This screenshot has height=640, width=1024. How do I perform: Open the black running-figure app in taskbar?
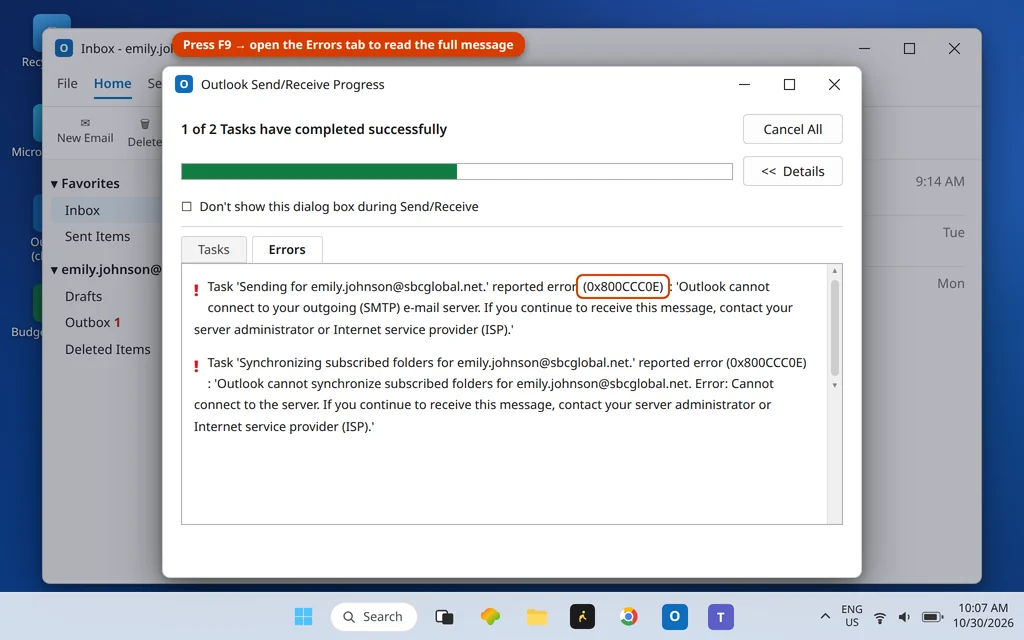pyautogui.click(x=583, y=616)
